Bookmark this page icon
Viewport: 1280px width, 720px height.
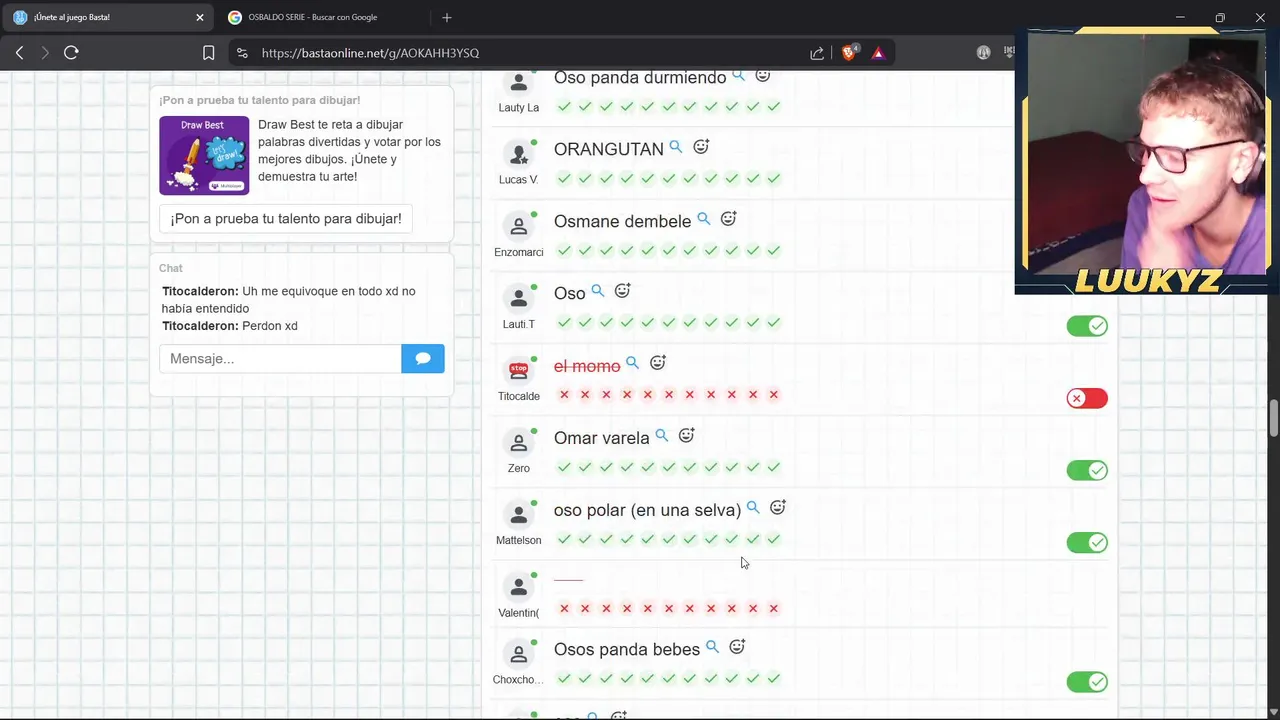tap(208, 53)
